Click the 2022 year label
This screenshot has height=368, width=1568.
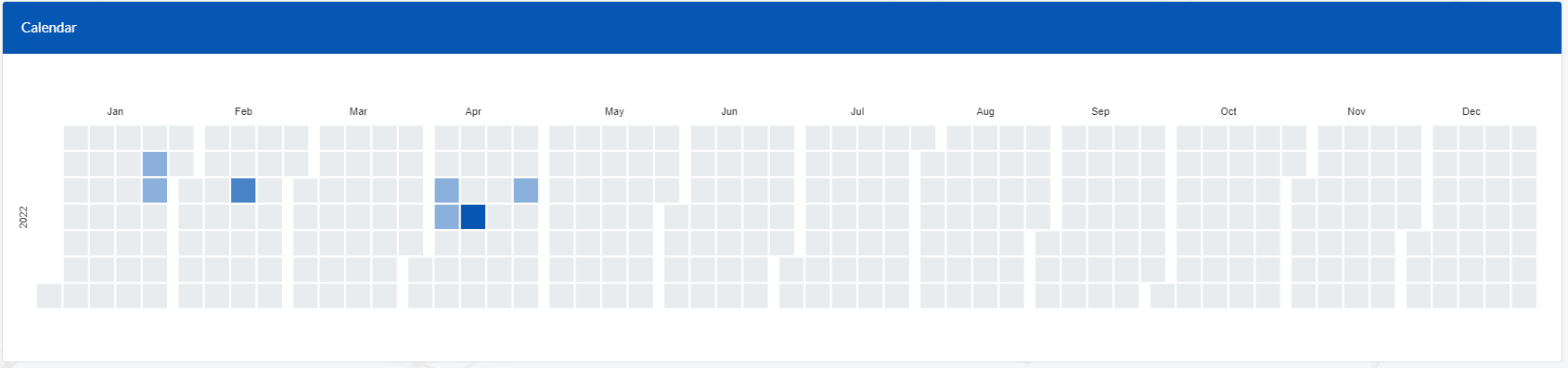tap(24, 217)
